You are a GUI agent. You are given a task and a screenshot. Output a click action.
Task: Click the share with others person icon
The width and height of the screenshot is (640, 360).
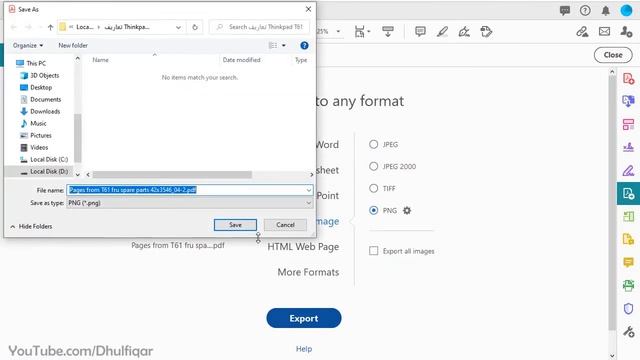[626, 31]
